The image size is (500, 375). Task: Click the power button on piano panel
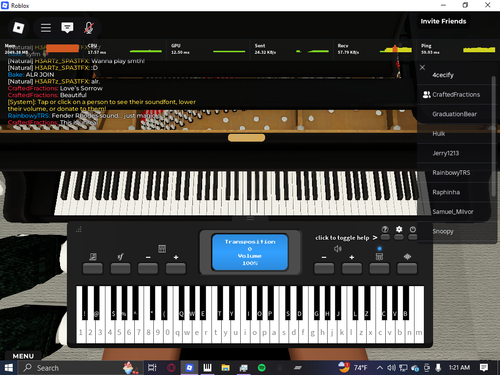(413, 237)
